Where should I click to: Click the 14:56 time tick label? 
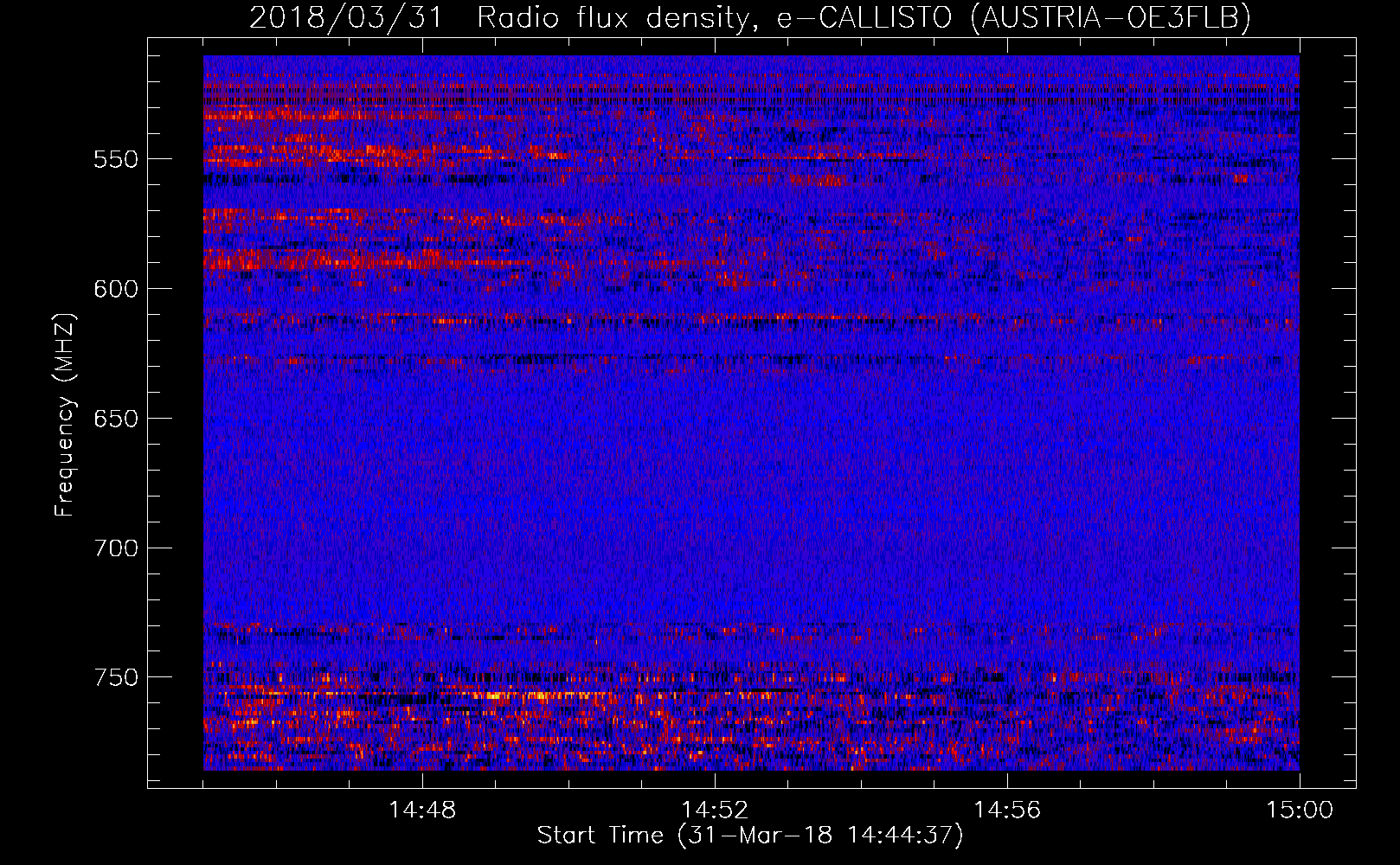[1007, 811]
